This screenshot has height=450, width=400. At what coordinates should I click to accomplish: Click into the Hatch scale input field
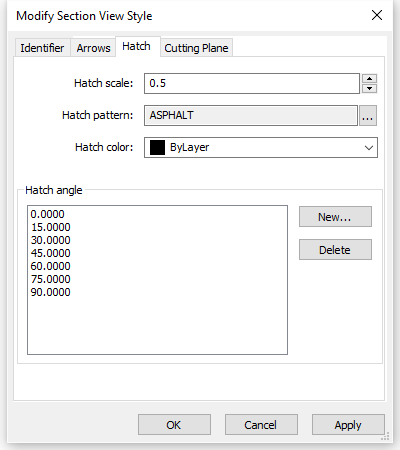252,83
